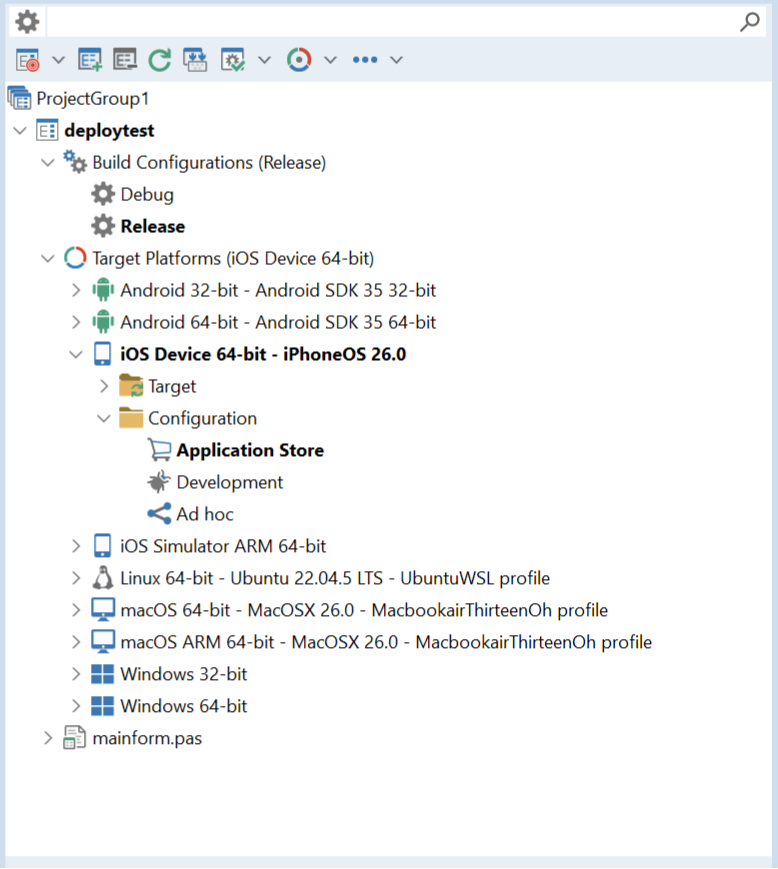778x869 pixels.
Task: Expand Linux 64-bit platform node
Action: [76, 579]
